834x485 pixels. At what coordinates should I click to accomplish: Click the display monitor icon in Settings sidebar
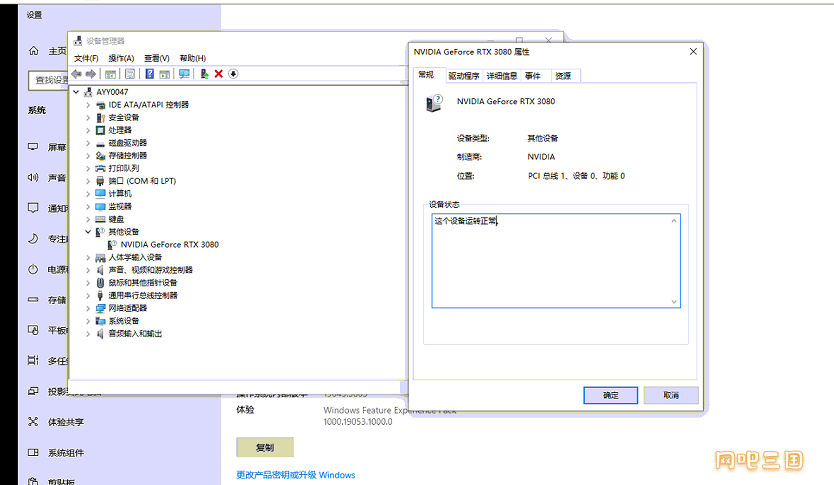[33, 146]
